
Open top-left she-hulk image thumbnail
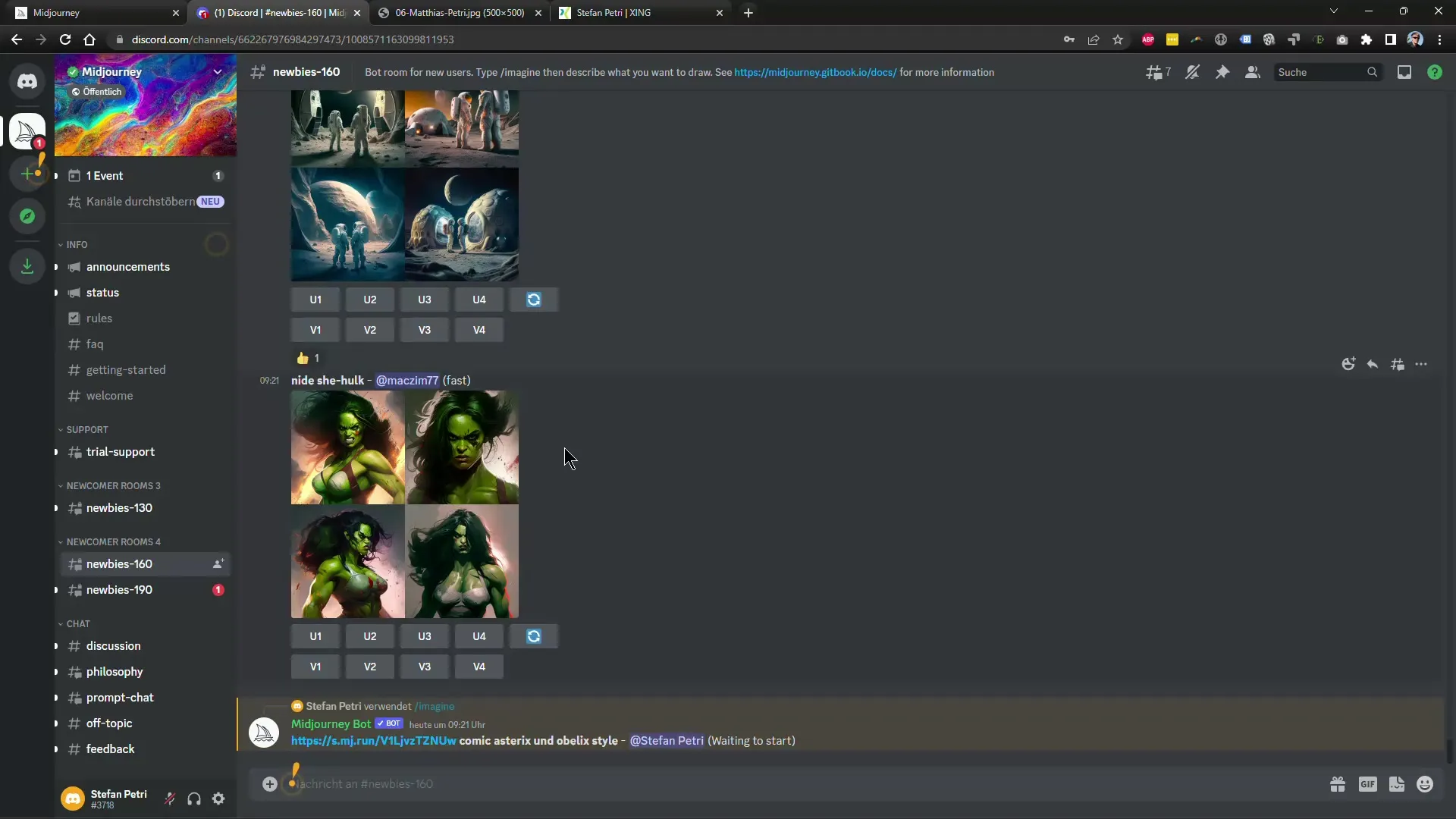[348, 447]
